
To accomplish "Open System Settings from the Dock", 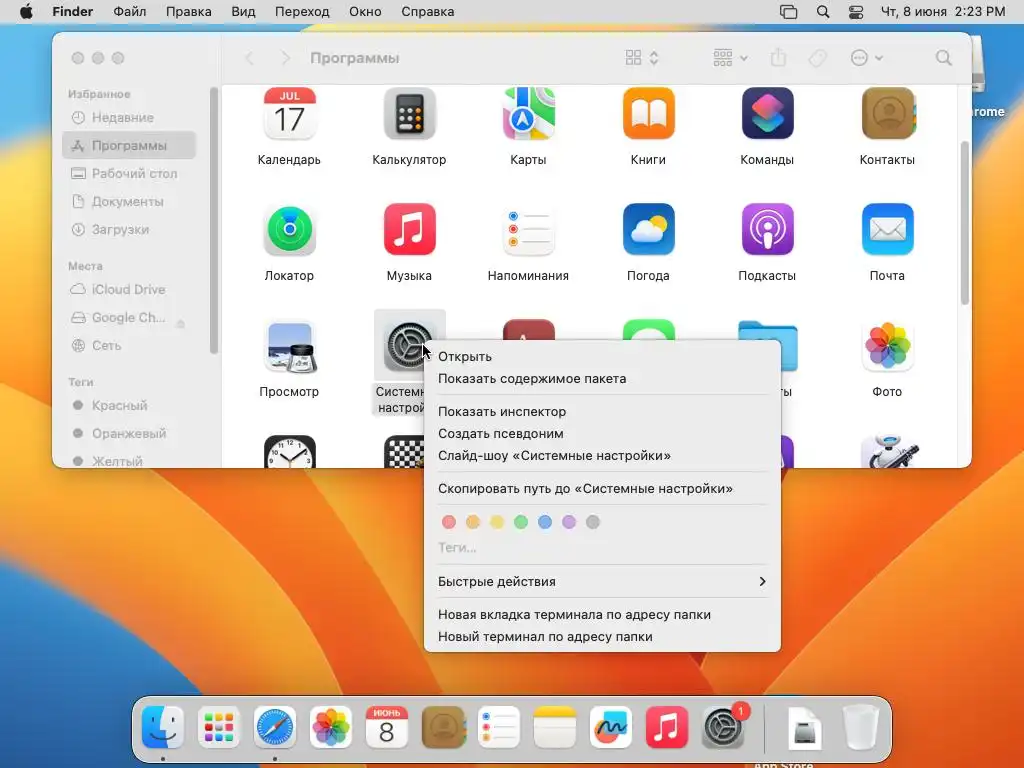I will [723, 727].
